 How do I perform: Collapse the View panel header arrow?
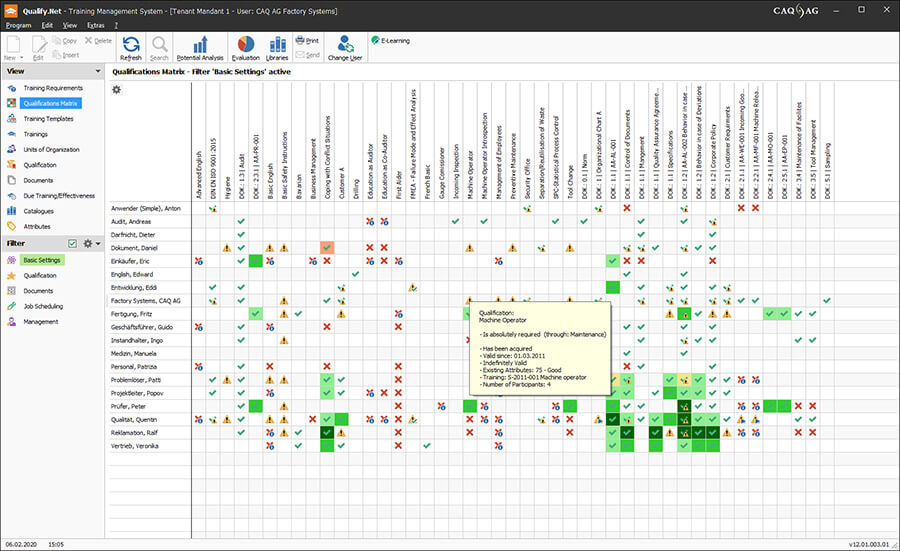coord(98,71)
